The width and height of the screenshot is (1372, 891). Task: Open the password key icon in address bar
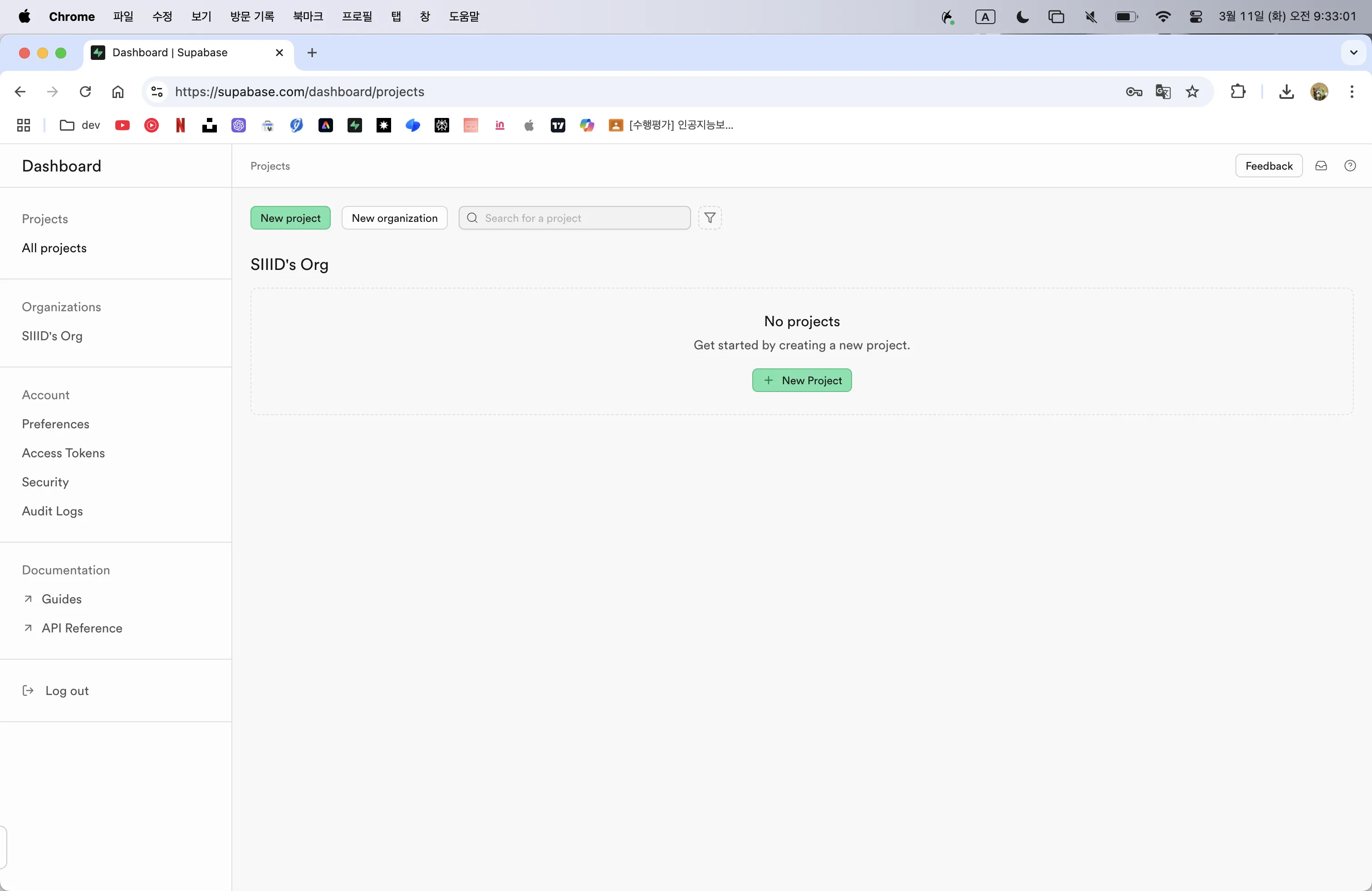tap(1133, 92)
